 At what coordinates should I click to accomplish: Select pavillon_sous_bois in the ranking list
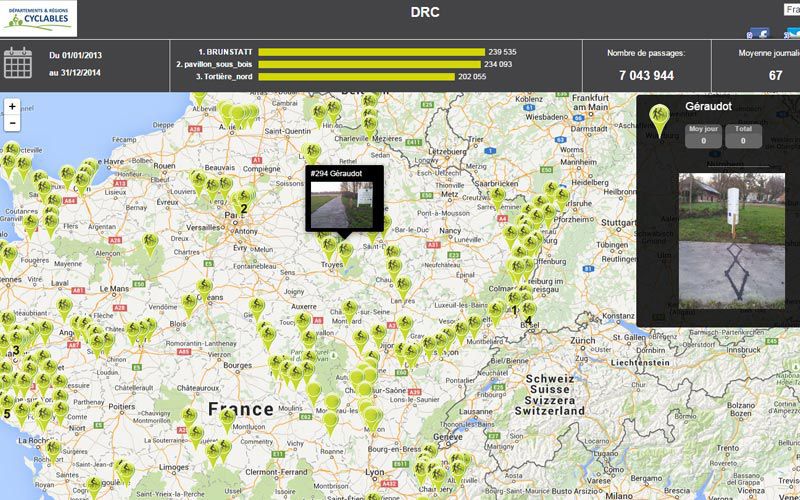pyautogui.click(x=214, y=64)
